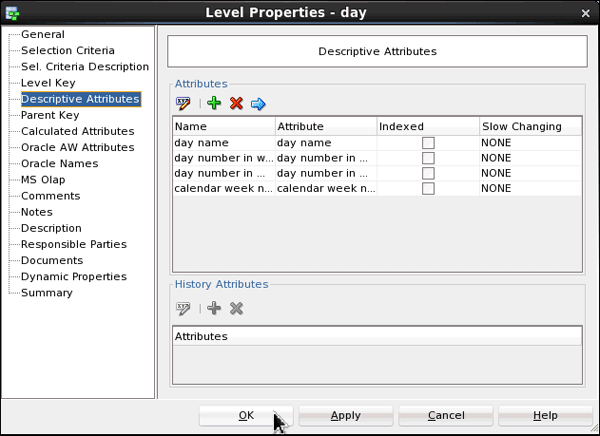Open Notes page
The height and width of the screenshot is (436, 600).
click(37, 212)
